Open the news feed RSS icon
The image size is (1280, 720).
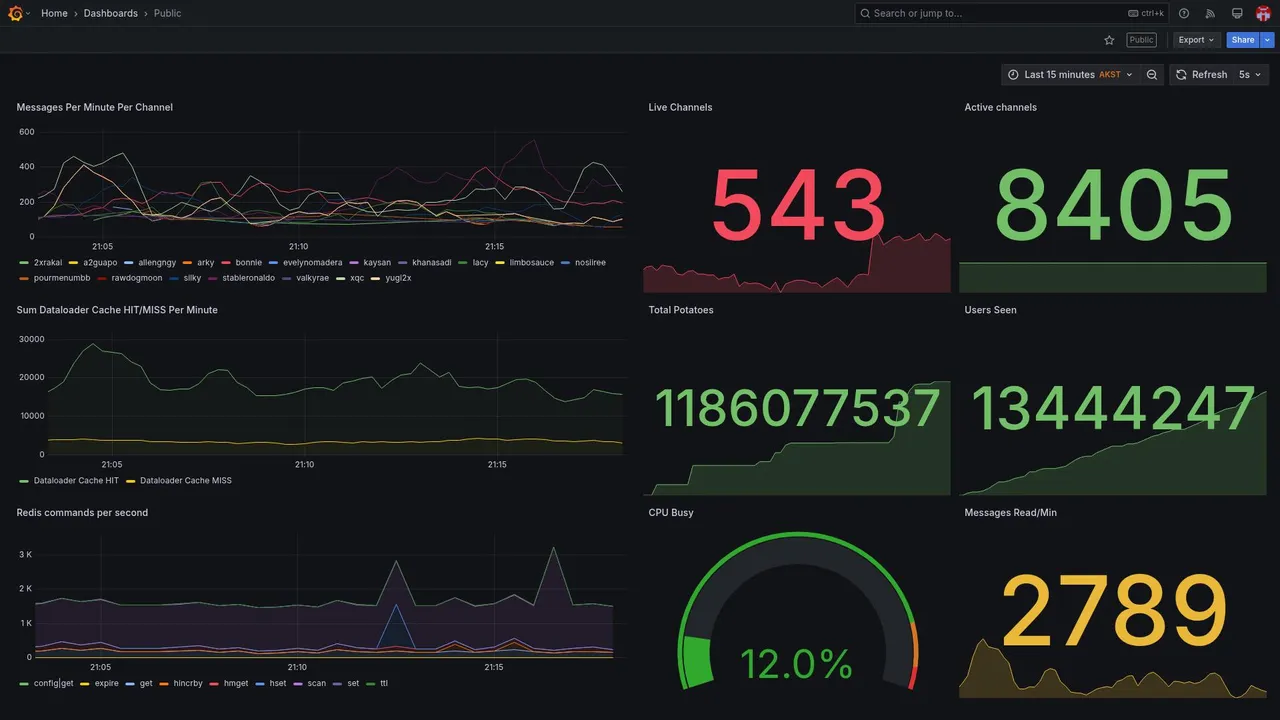(x=1210, y=13)
